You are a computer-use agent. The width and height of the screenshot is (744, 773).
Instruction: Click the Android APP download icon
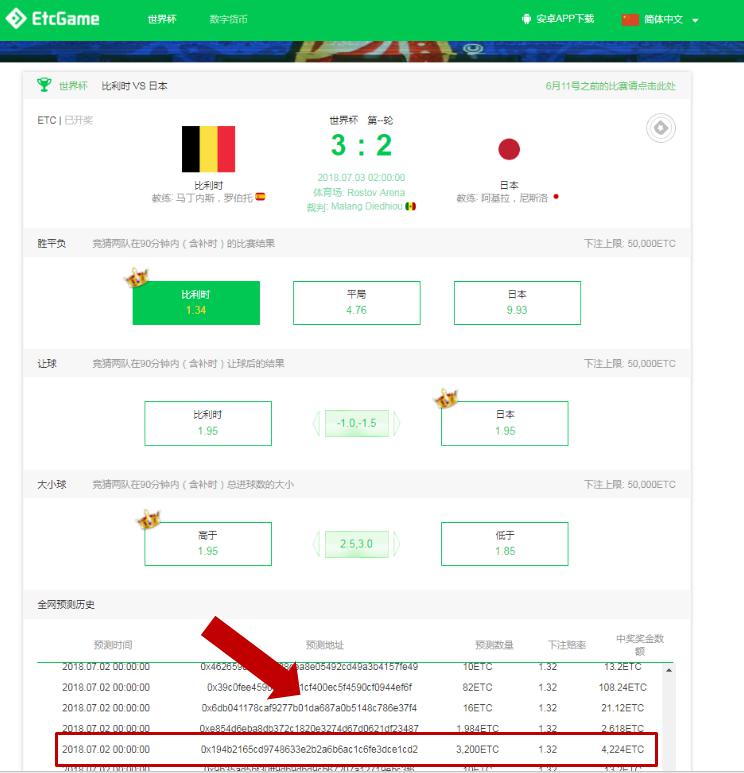pyautogui.click(x=527, y=19)
